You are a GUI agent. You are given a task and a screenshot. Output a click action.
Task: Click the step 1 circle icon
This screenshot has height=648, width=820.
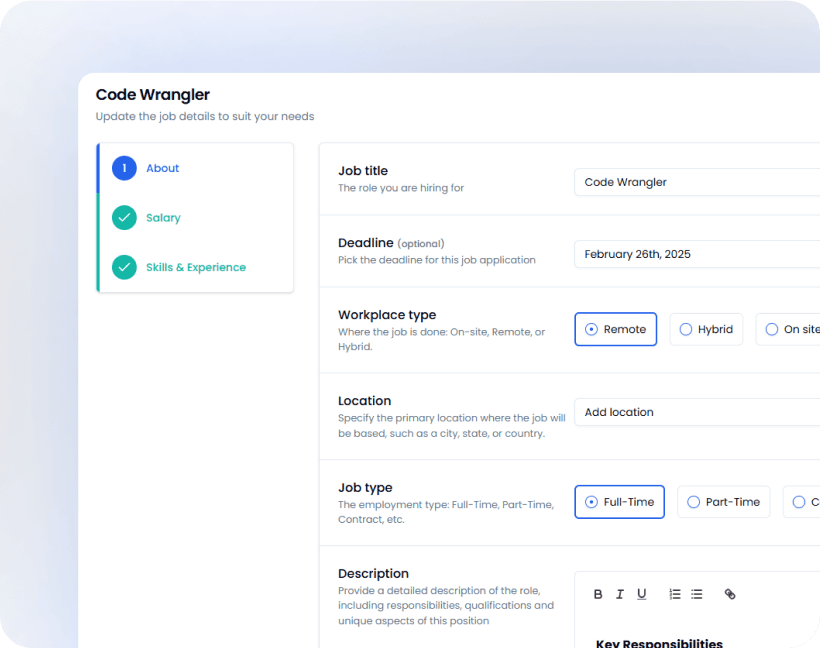click(x=124, y=168)
